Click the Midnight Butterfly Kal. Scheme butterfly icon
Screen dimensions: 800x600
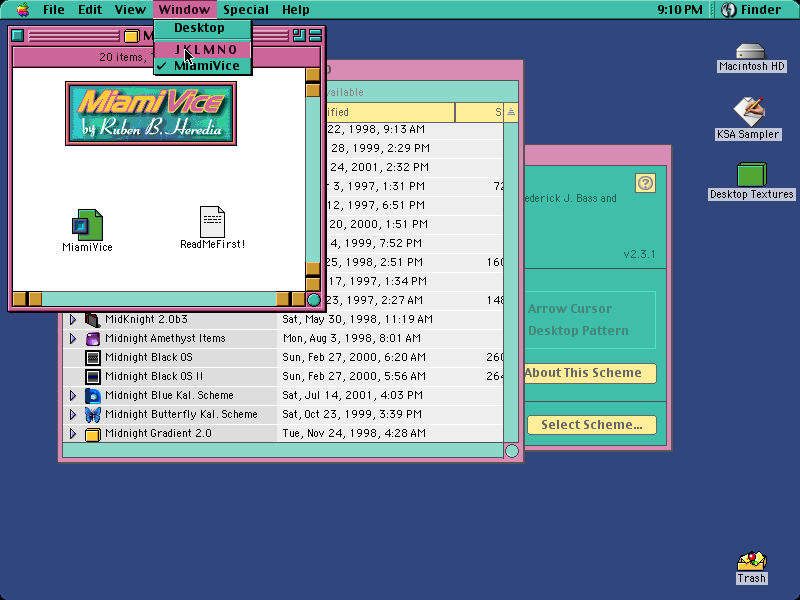(x=92, y=415)
